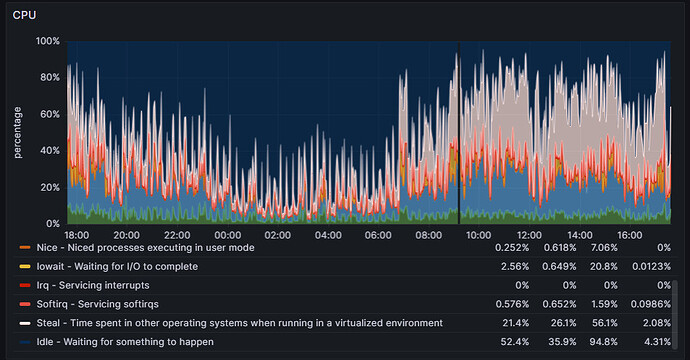Click Steal value 21.4%
This screenshot has height=360, width=690.
516,323
